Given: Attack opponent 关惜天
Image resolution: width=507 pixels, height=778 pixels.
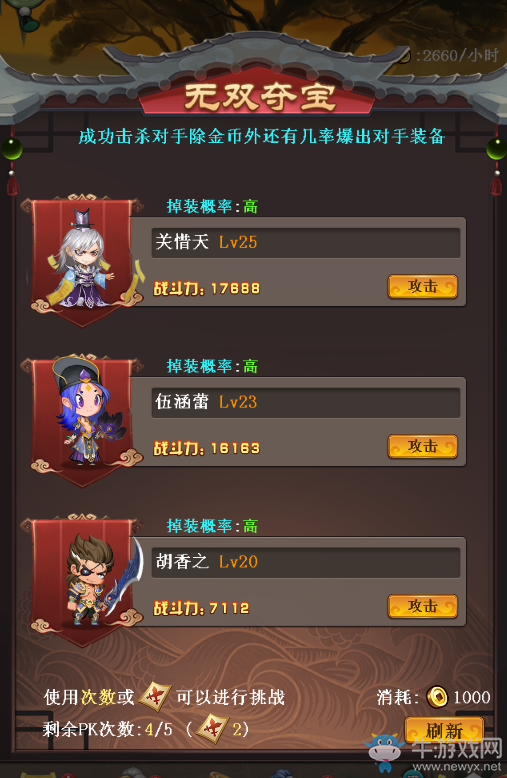Looking at the screenshot, I should [423, 286].
